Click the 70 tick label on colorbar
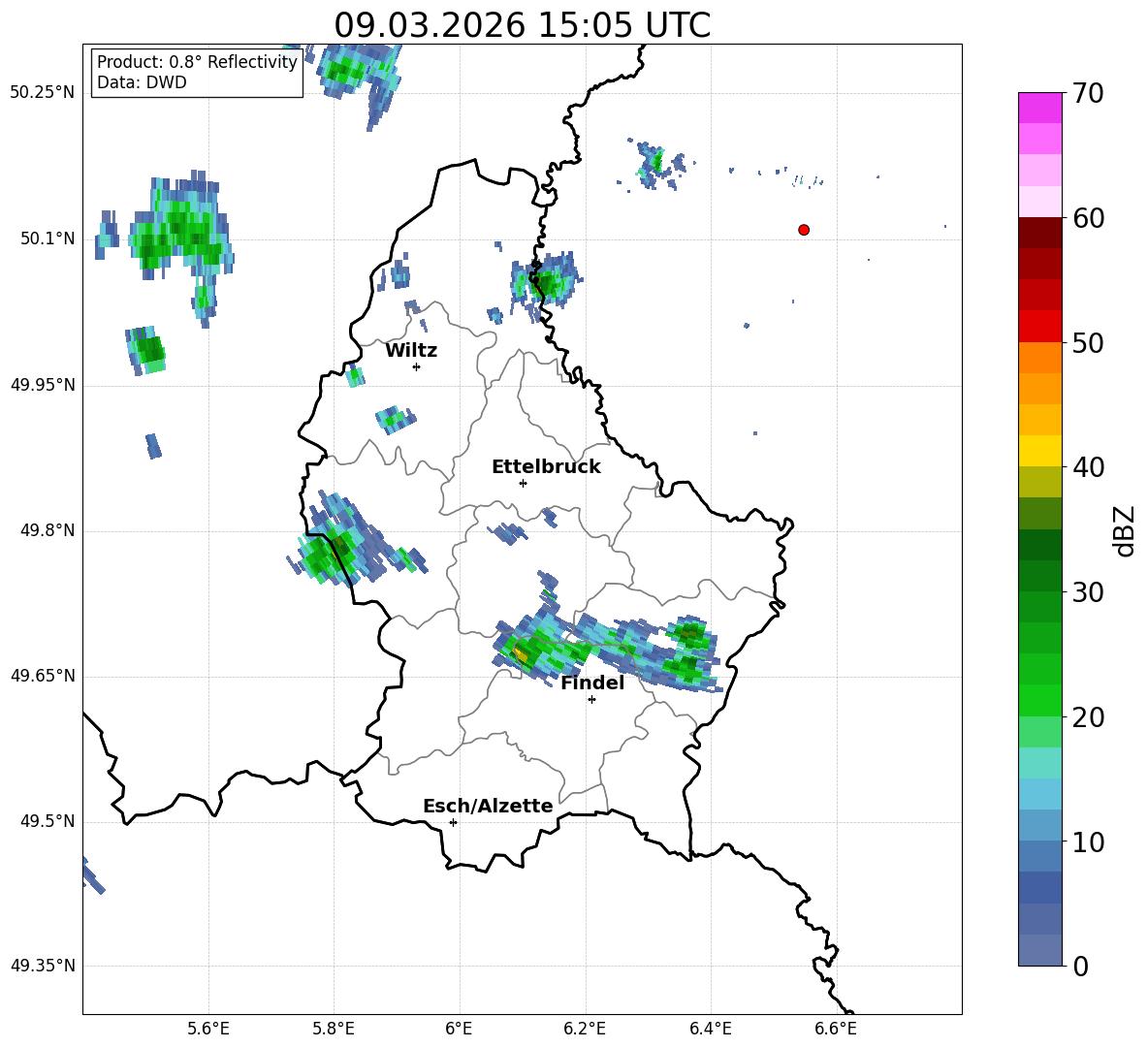Viewport: 1148px width, 1048px height. (1088, 94)
